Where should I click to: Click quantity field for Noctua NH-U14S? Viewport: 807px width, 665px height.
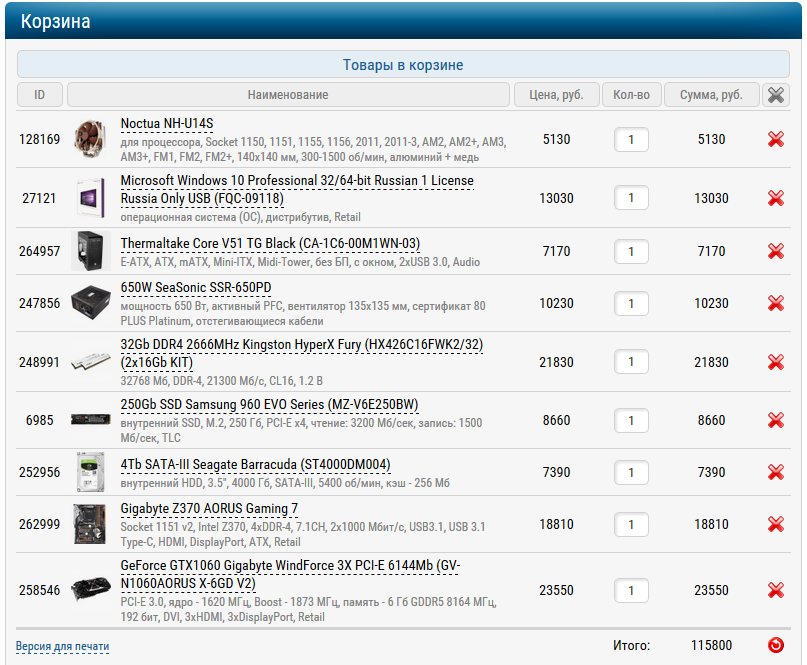[x=631, y=139]
